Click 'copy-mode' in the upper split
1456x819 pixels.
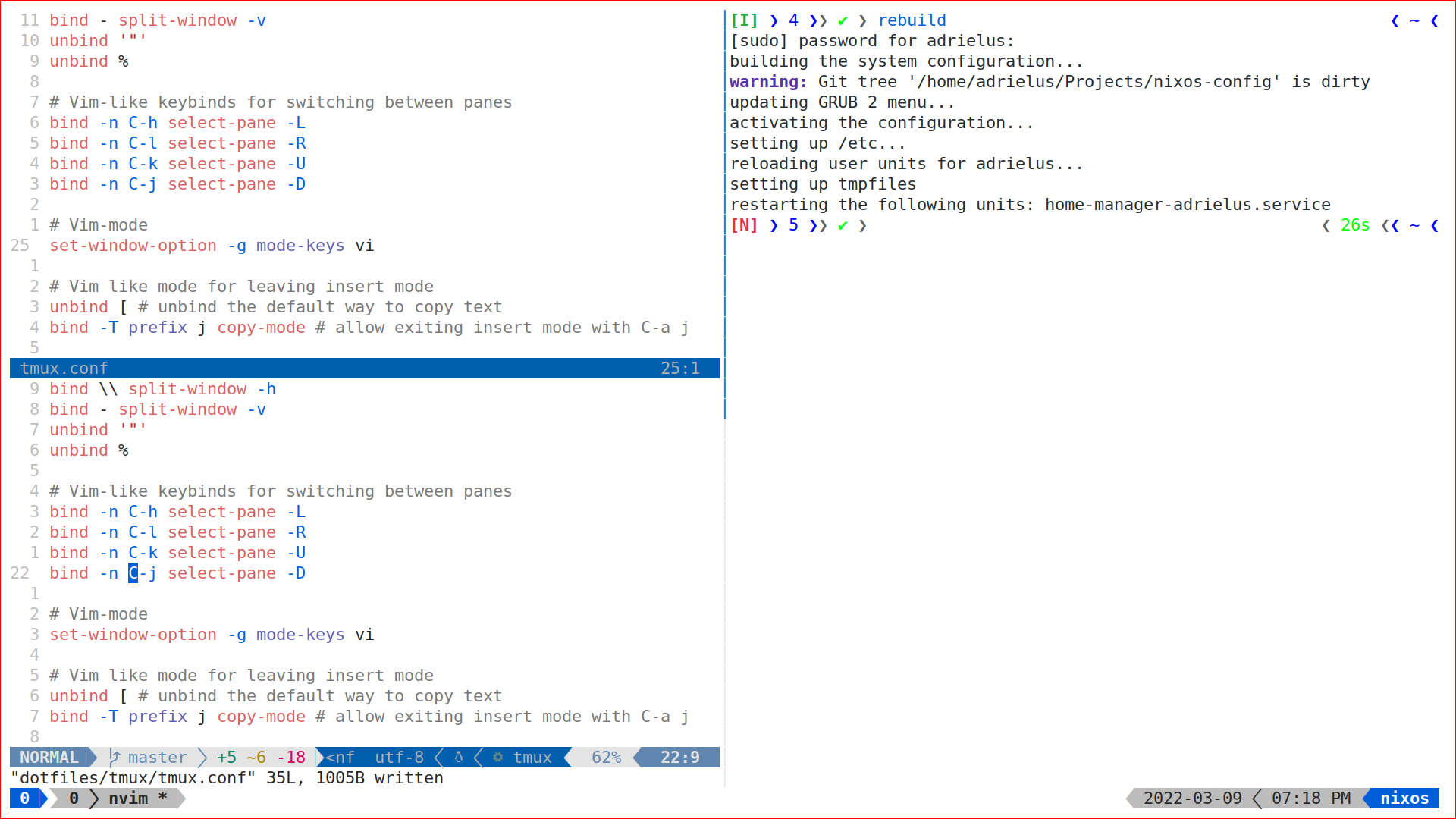(x=261, y=328)
